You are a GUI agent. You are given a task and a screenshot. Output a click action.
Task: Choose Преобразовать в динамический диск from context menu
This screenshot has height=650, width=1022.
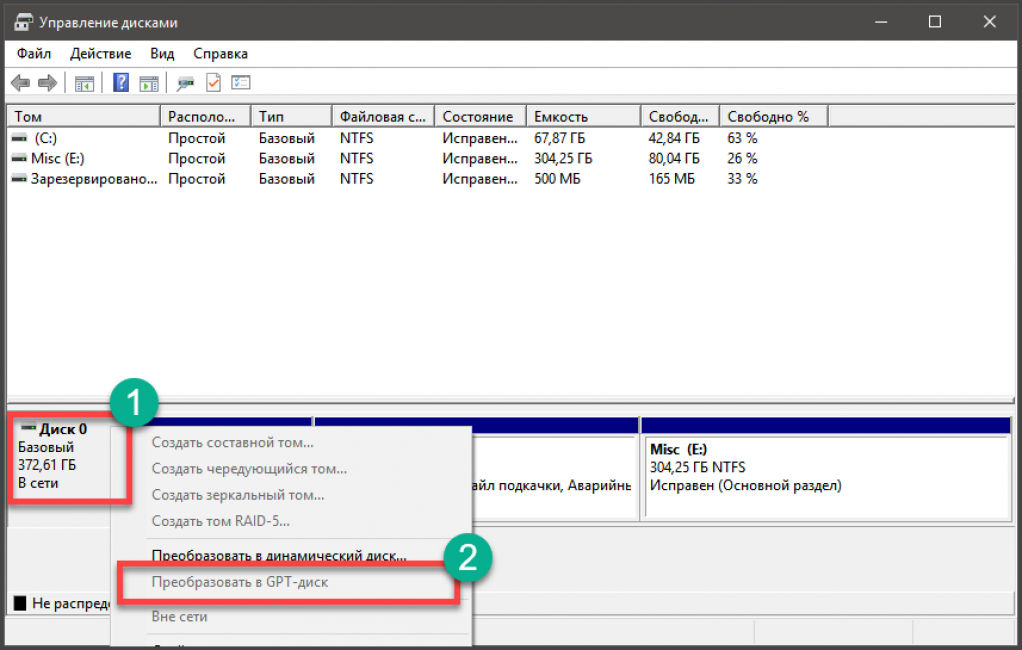point(278,555)
